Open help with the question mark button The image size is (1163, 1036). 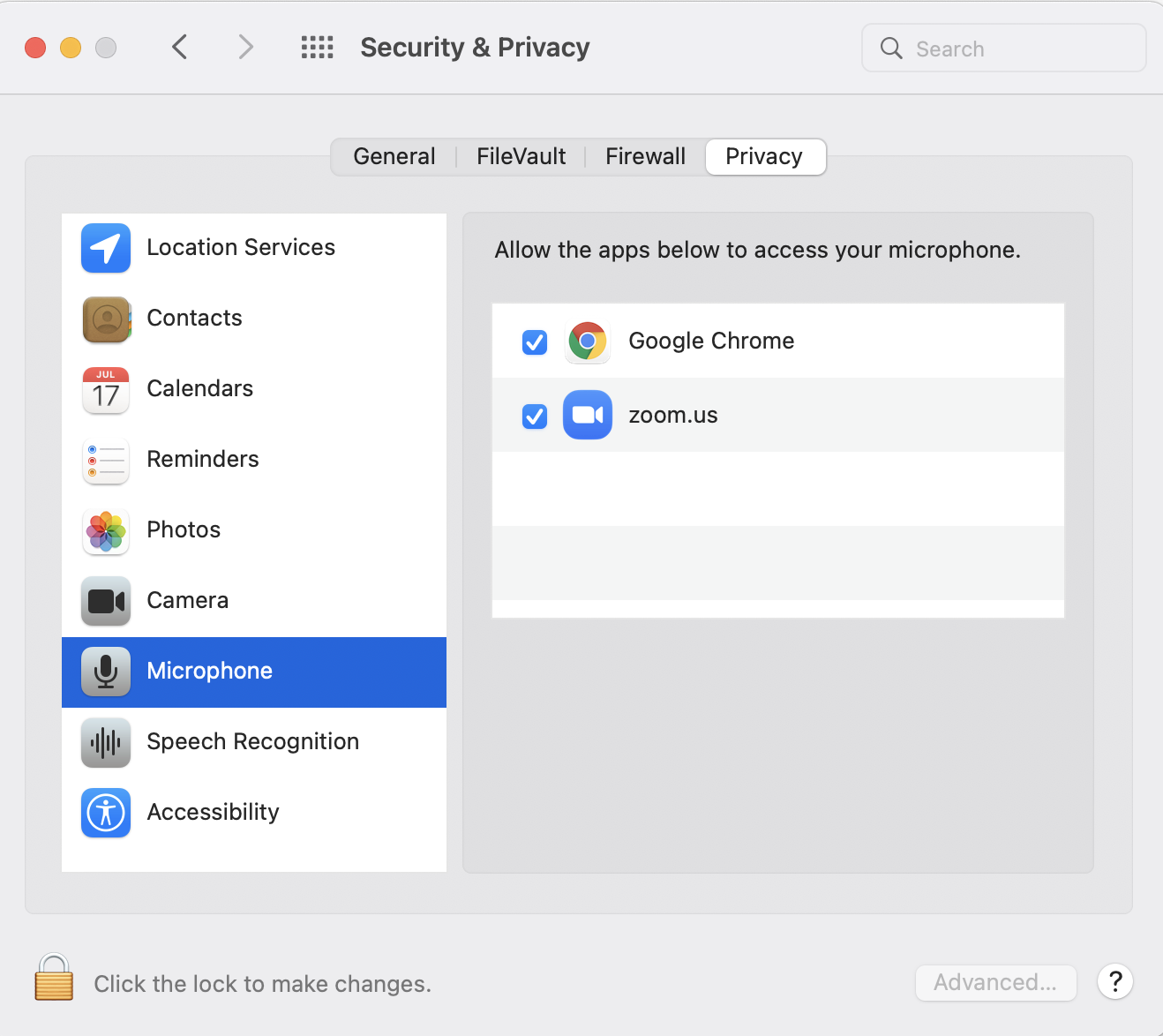[x=1115, y=981]
